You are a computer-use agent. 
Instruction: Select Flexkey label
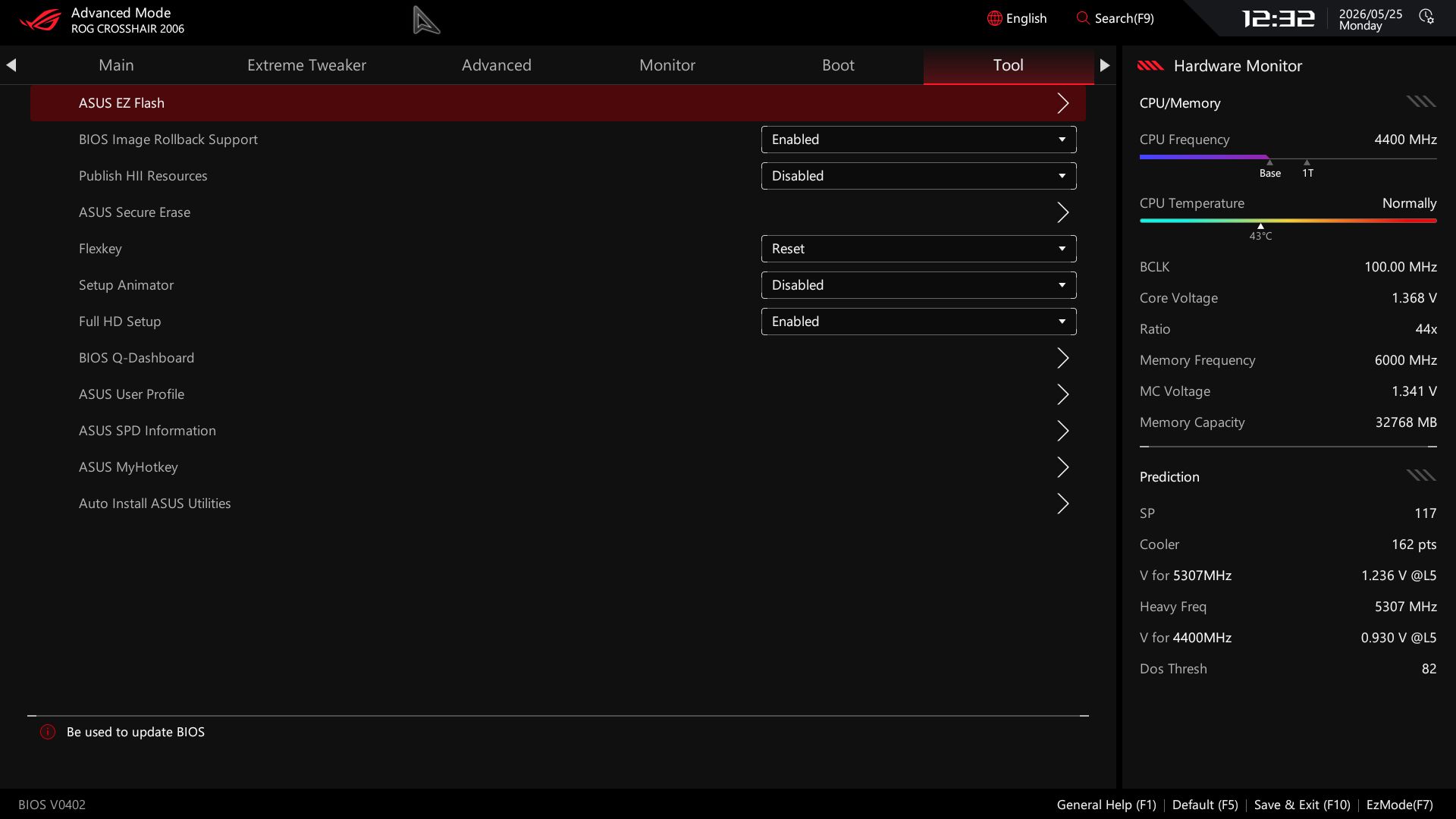point(100,249)
